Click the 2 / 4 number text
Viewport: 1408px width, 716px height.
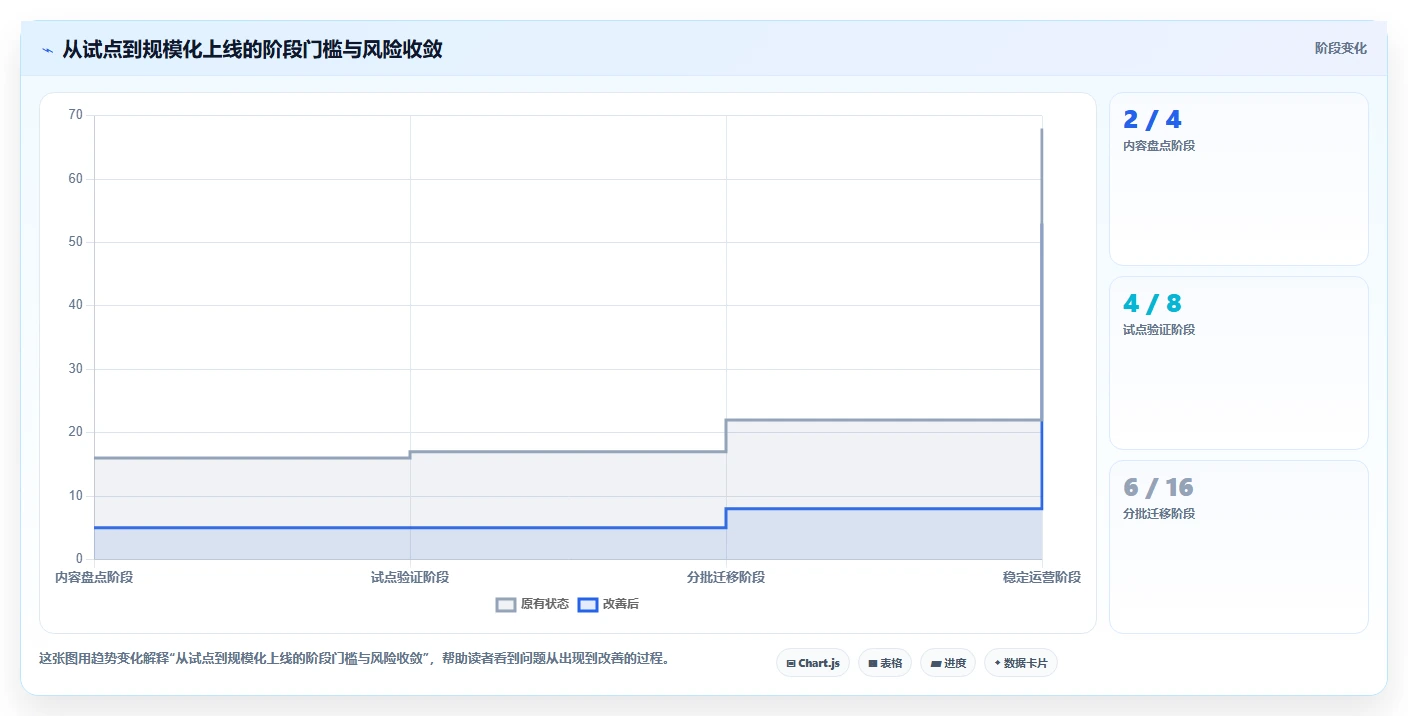(x=1152, y=120)
